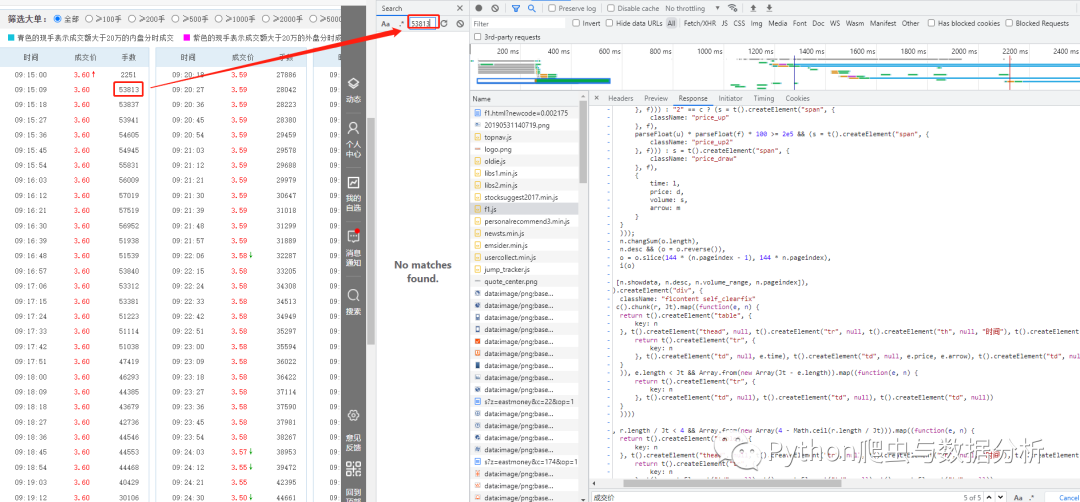Toggle Aa case match in response find bar

tap(1018, 496)
